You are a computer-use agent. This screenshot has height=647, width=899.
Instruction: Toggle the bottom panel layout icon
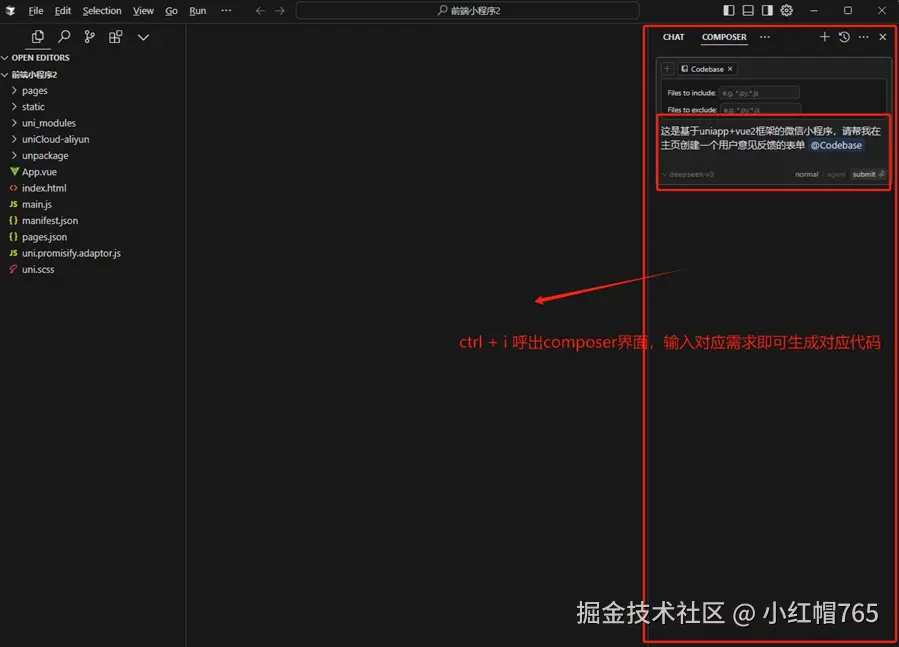(x=748, y=10)
